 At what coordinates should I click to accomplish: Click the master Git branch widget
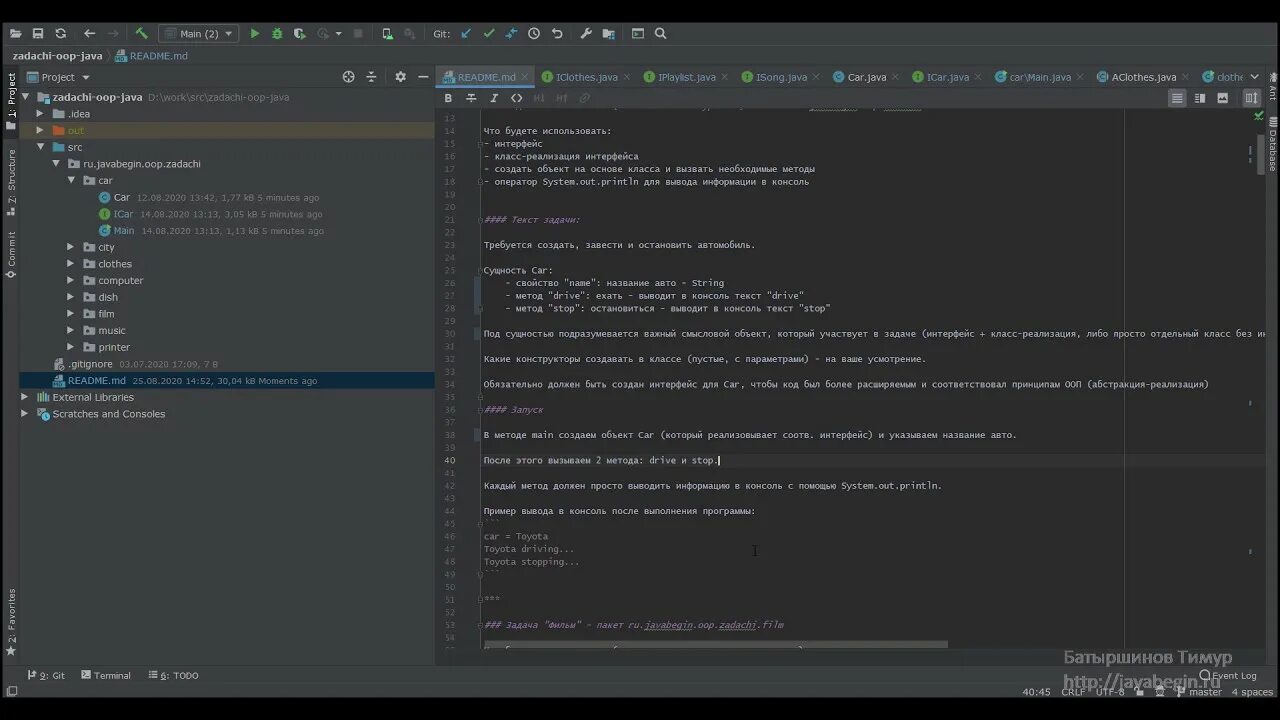1197,692
